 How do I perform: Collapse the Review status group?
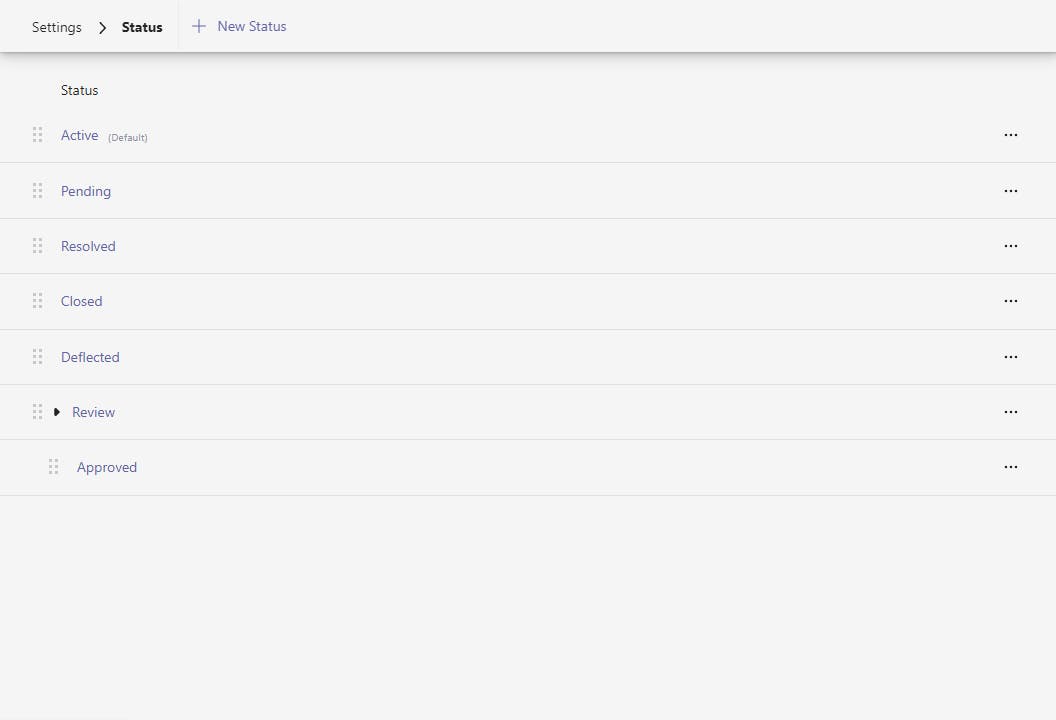pyautogui.click(x=57, y=412)
